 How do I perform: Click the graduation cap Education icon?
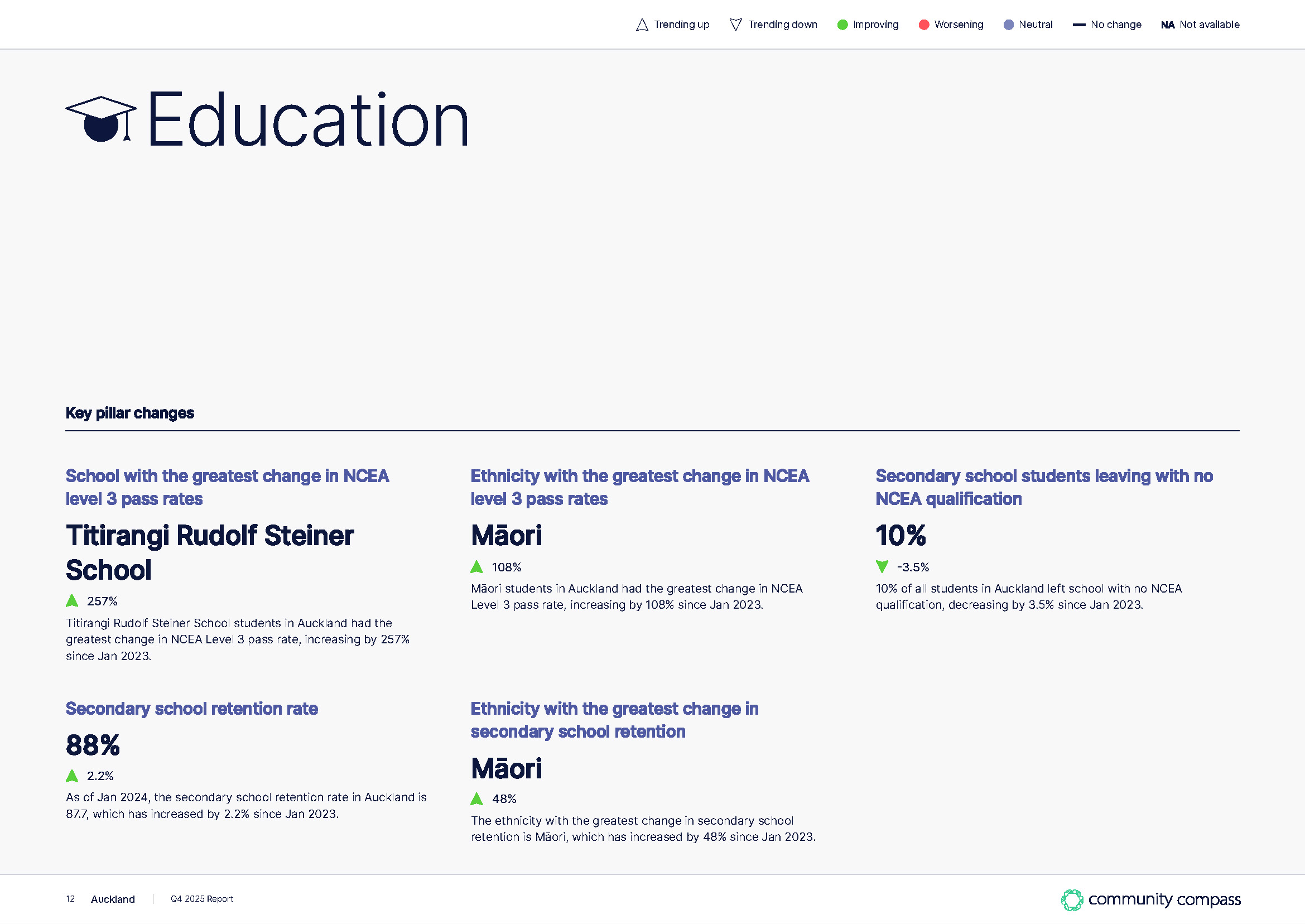tap(101, 119)
